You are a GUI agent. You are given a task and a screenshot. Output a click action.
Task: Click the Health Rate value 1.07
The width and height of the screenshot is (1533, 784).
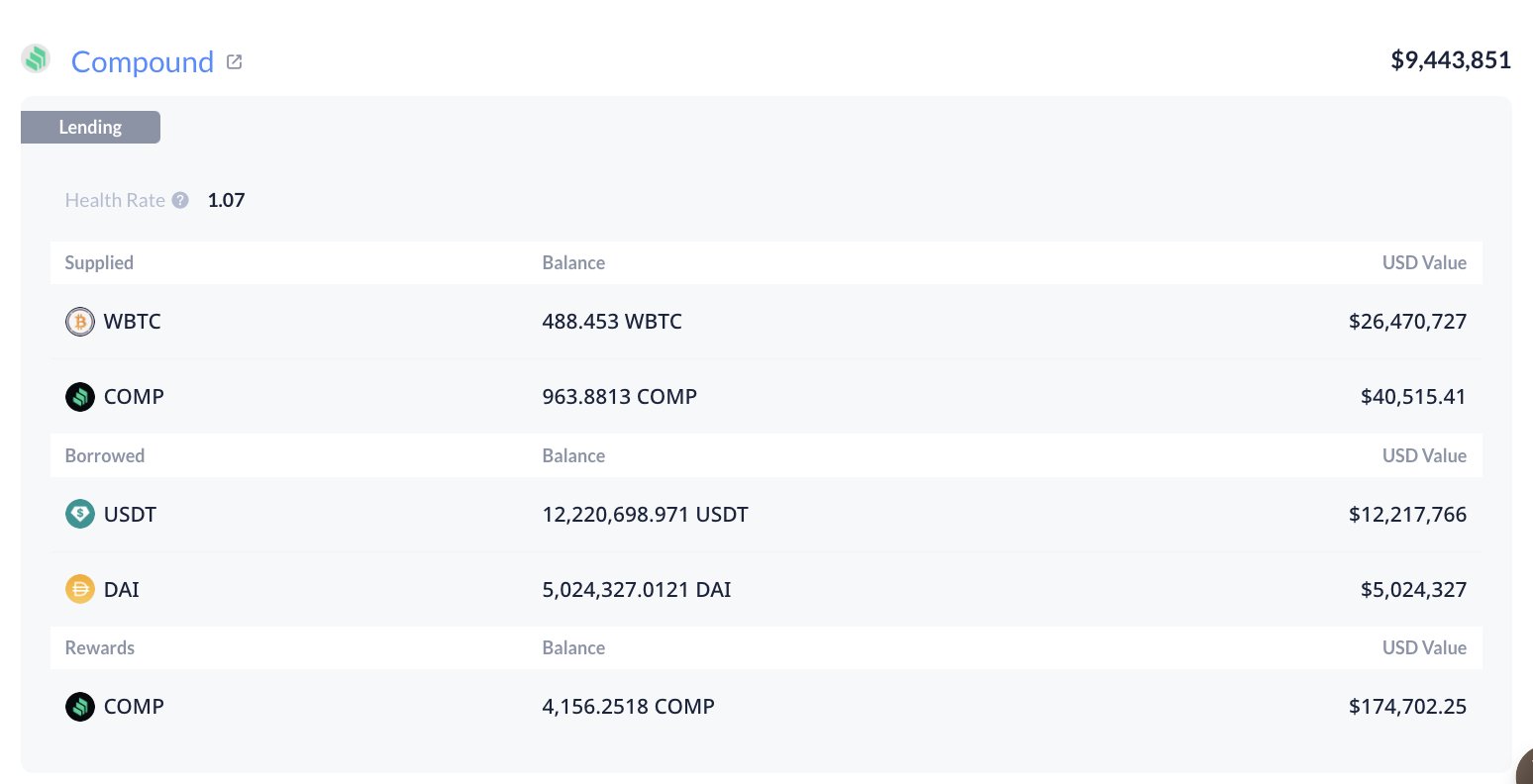click(226, 200)
